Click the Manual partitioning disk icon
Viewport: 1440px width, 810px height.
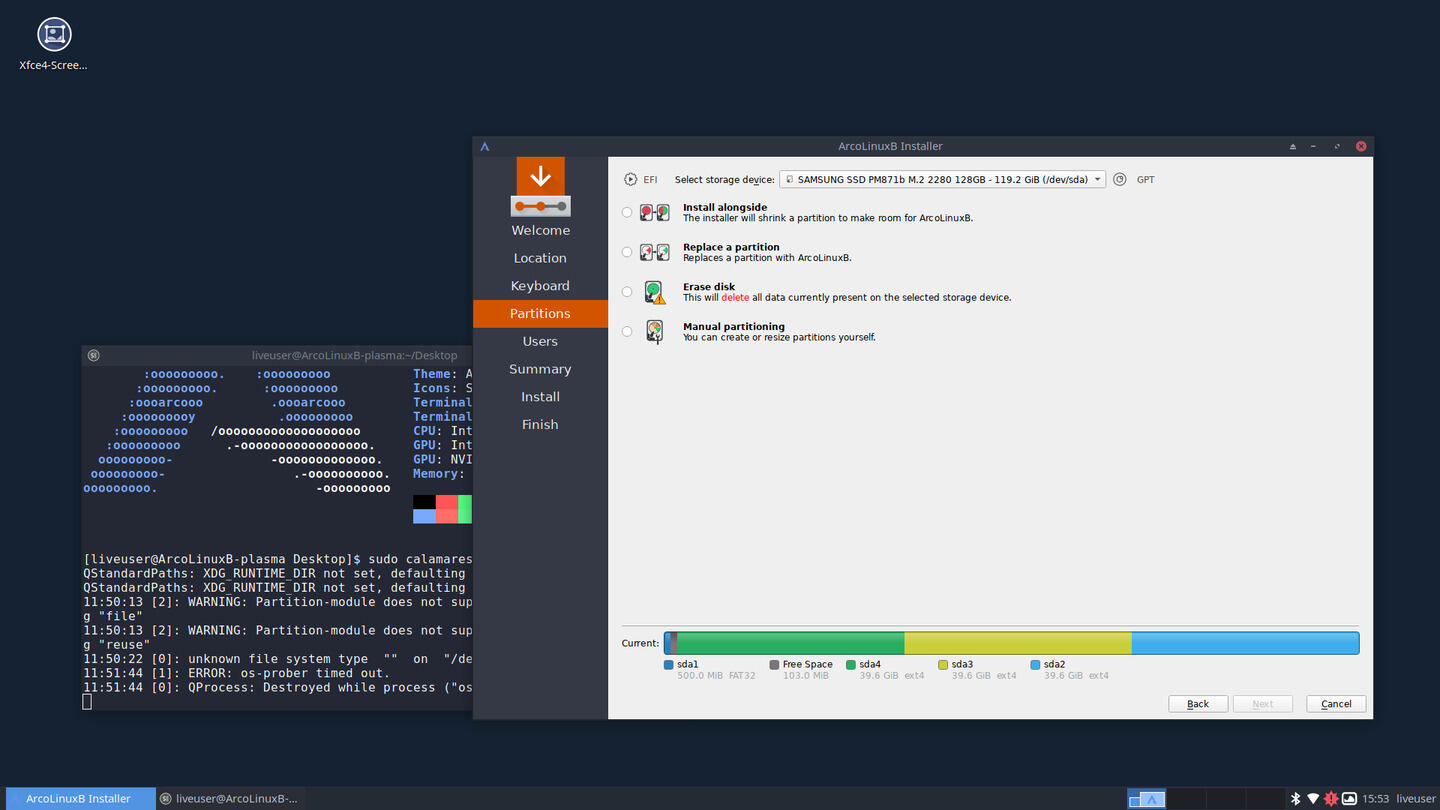coord(655,332)
